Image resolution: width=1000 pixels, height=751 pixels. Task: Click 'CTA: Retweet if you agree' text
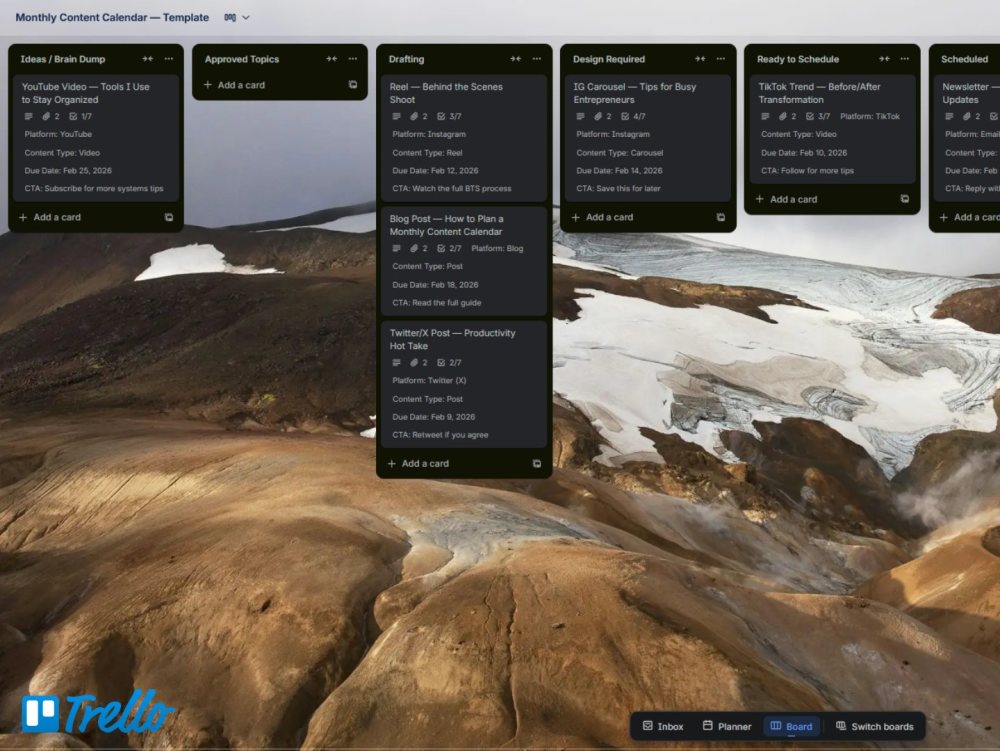(x=440, y=435)
